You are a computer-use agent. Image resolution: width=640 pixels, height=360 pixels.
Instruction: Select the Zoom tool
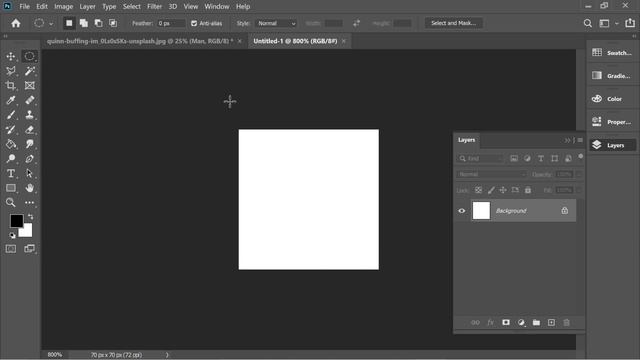coord(11,202)
